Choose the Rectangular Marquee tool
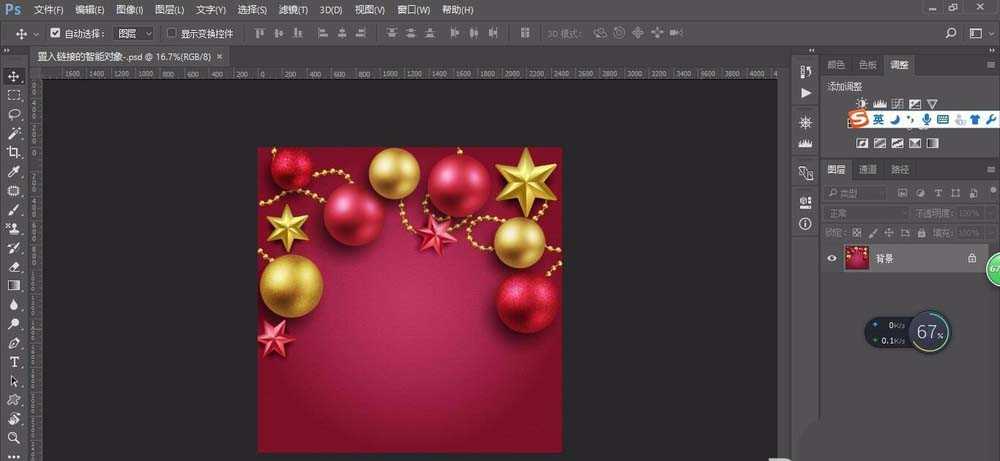Image resolution: width=1000 pixels, height=461 pixels. (x=14, y=95)
